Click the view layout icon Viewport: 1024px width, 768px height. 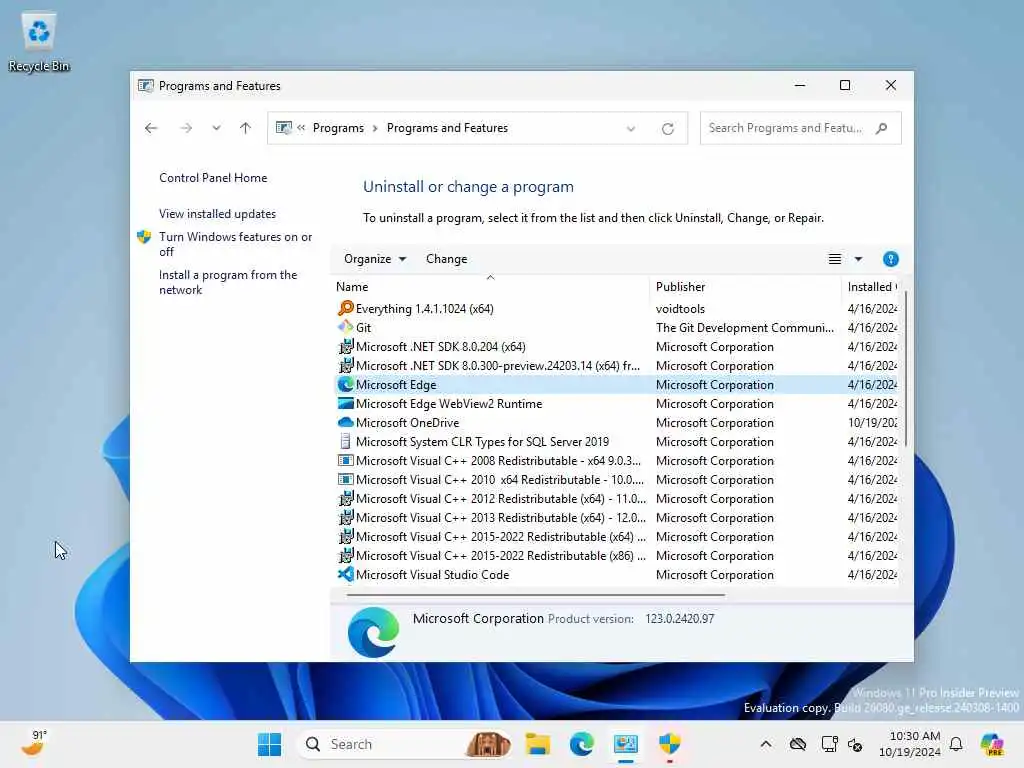coord(835,259)
